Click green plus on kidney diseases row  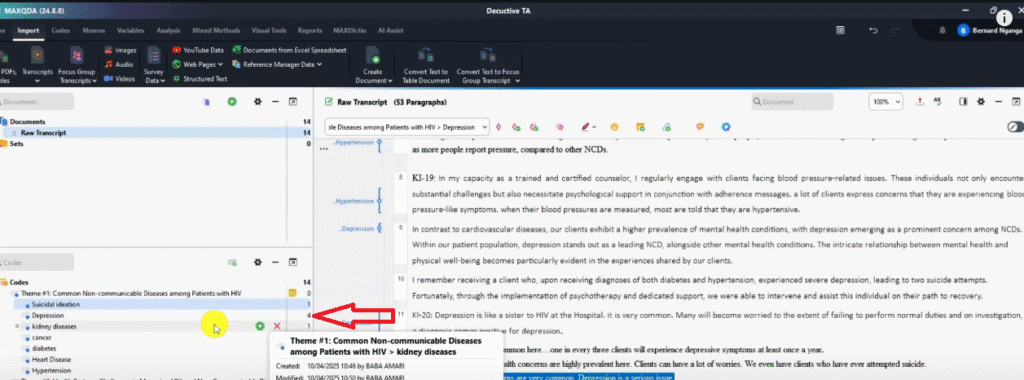pos(260,326)
